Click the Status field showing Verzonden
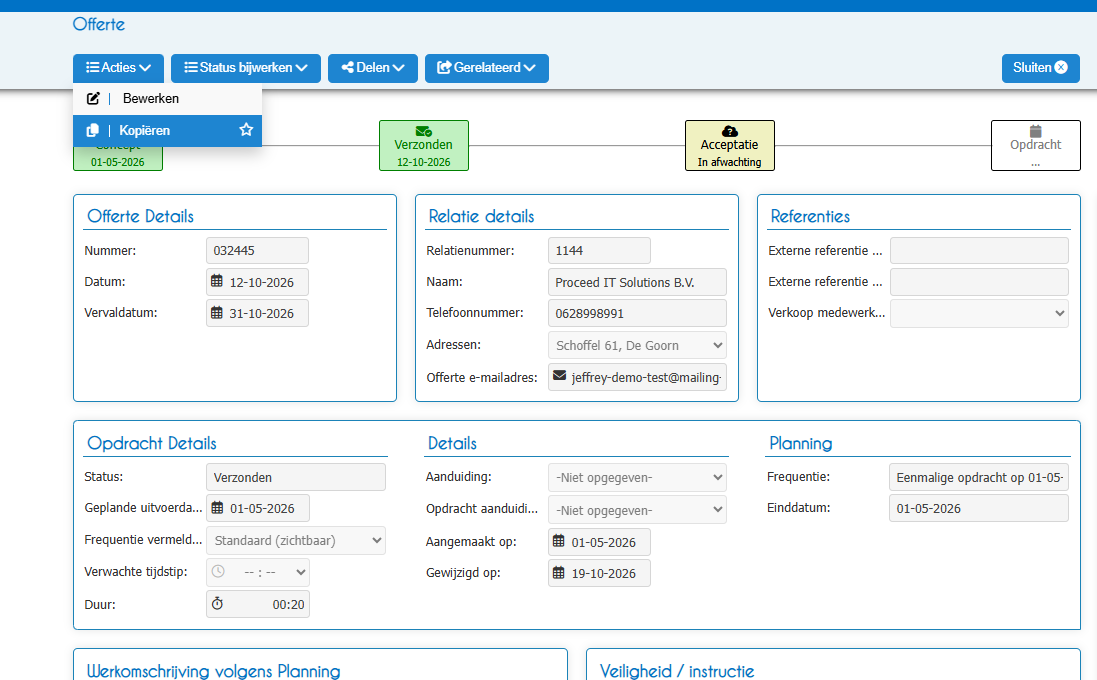This screenshot has height=680, width=1097. (x=296, y=477)
